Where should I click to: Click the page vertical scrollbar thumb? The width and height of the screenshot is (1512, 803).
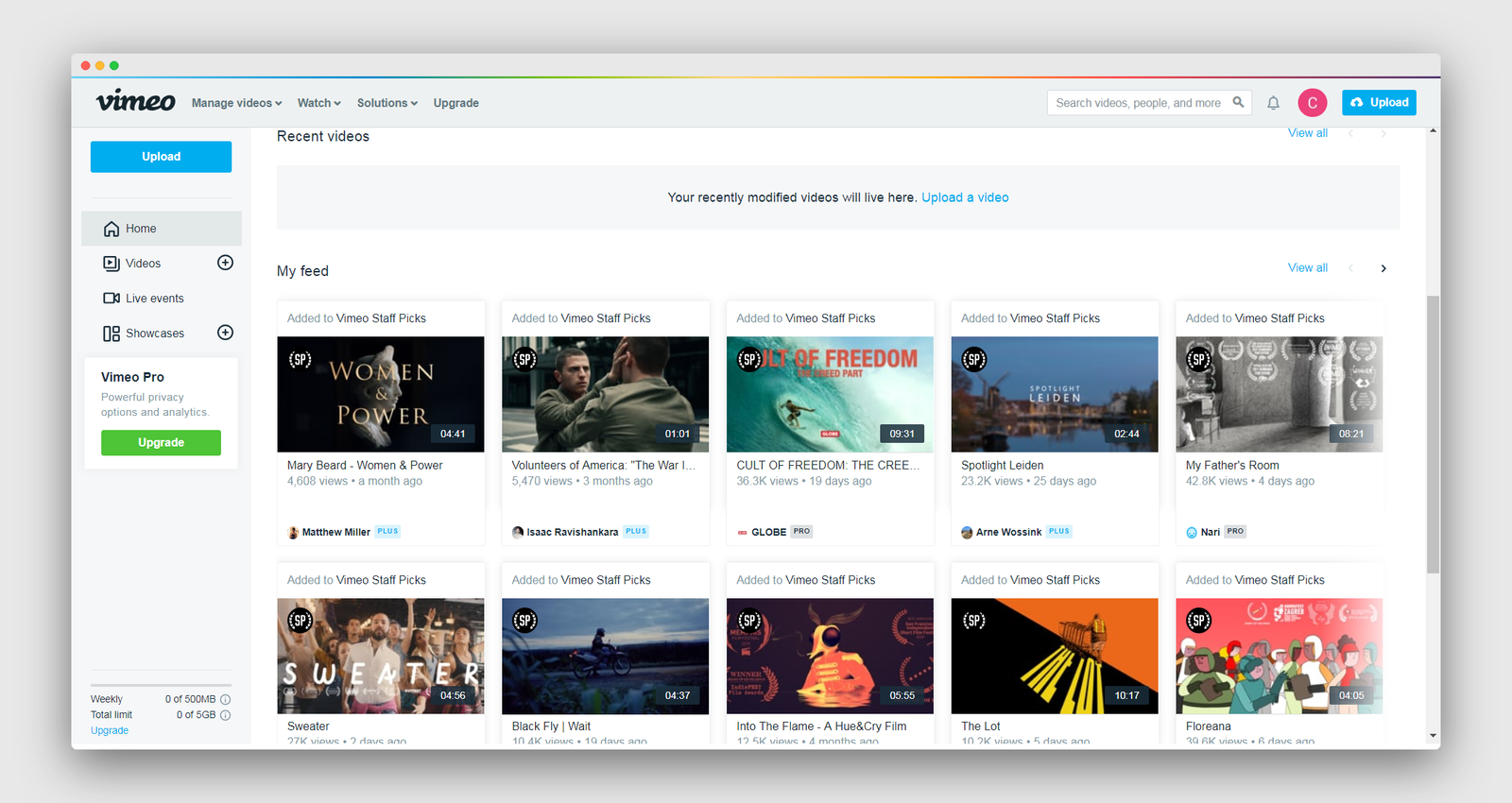point(1433,435)
